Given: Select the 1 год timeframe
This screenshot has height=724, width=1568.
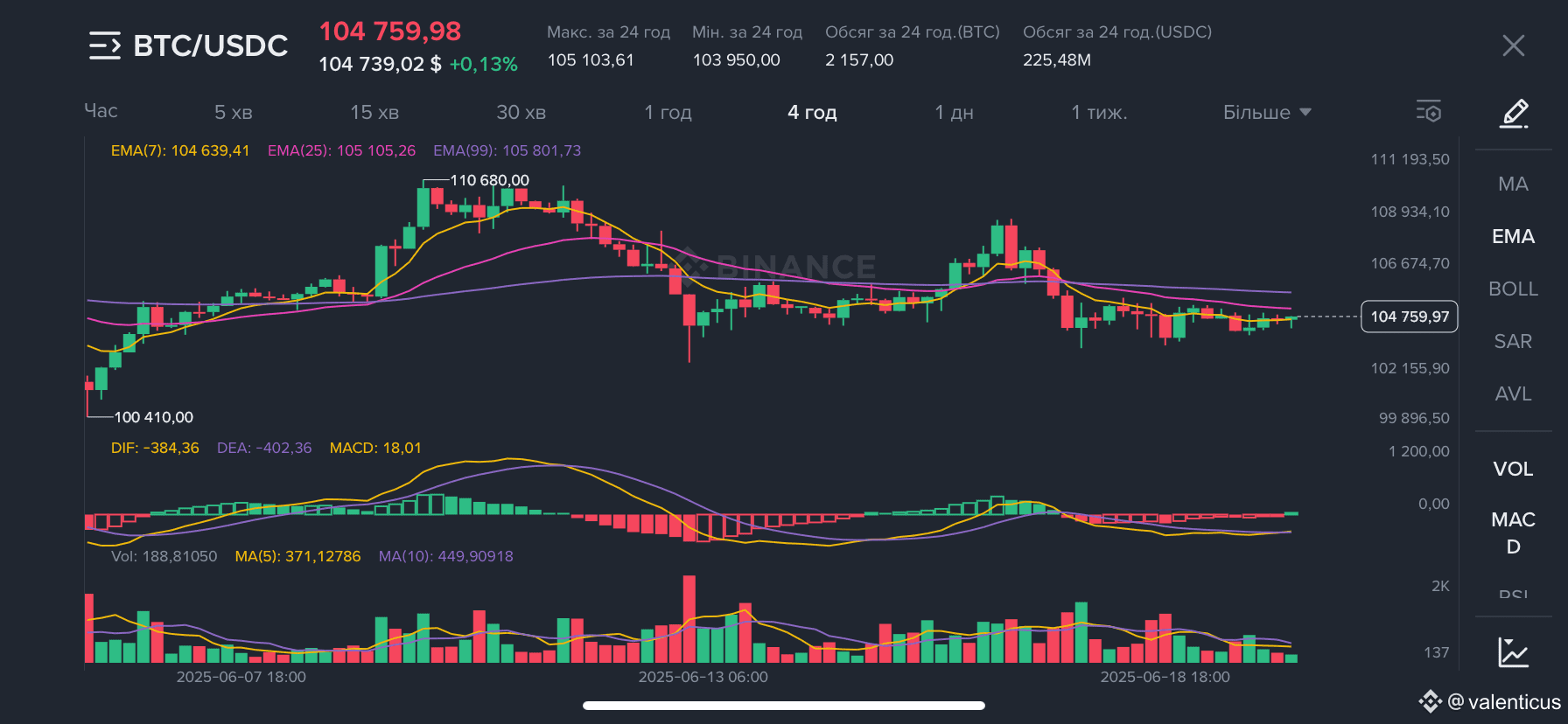Looking at the screenshot, I should pos(668,112).
